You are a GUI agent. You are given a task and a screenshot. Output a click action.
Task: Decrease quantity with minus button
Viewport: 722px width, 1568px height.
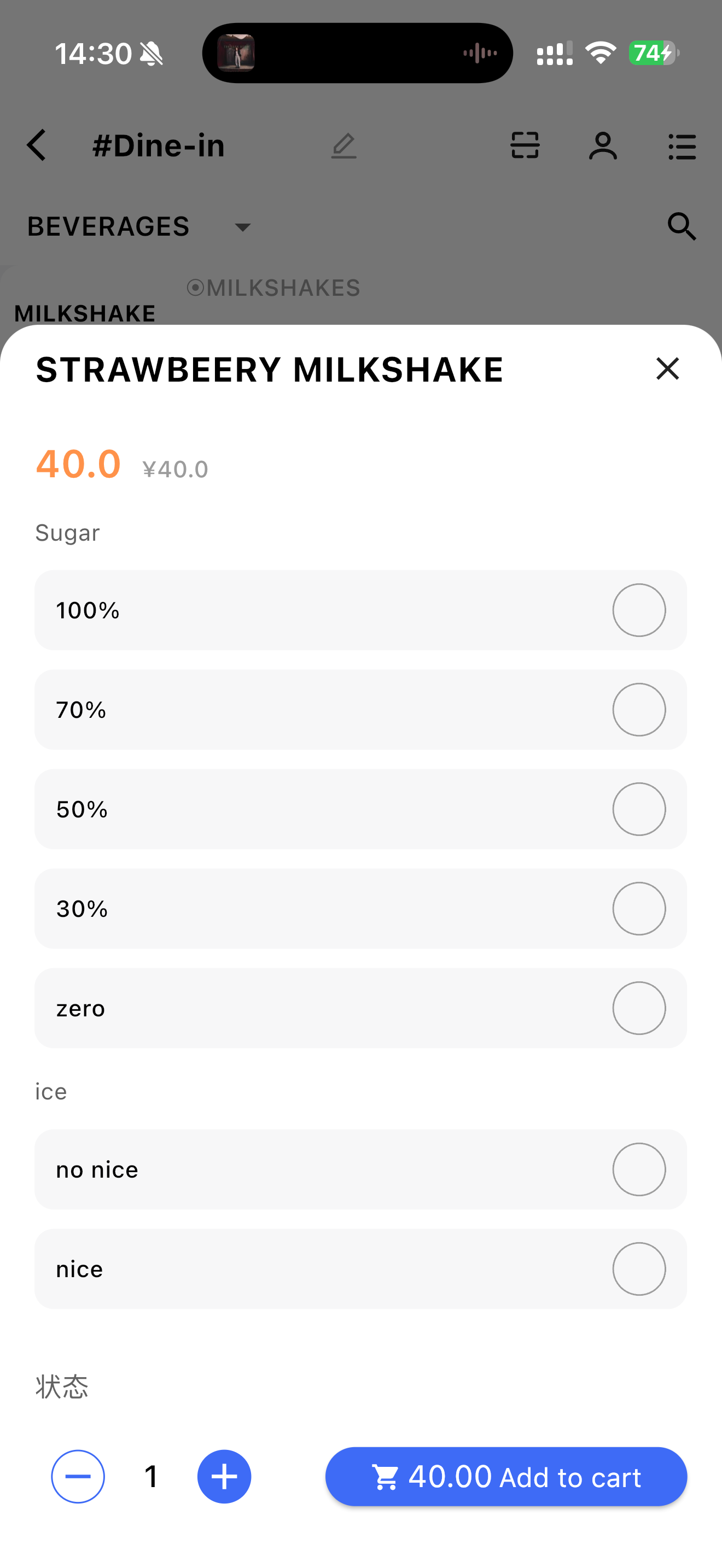click(78, 1476)
